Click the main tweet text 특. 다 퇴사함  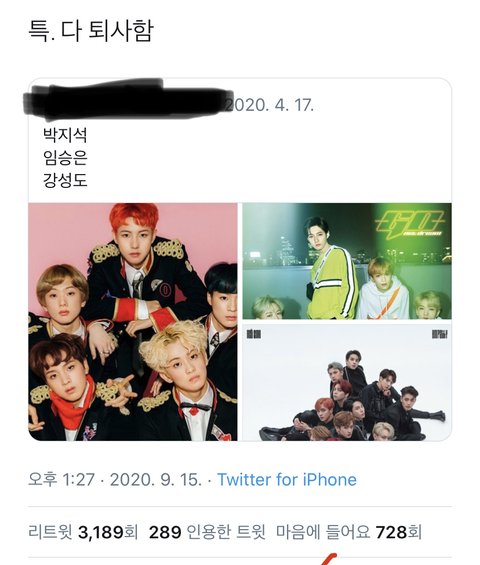[x=91, y=31]
